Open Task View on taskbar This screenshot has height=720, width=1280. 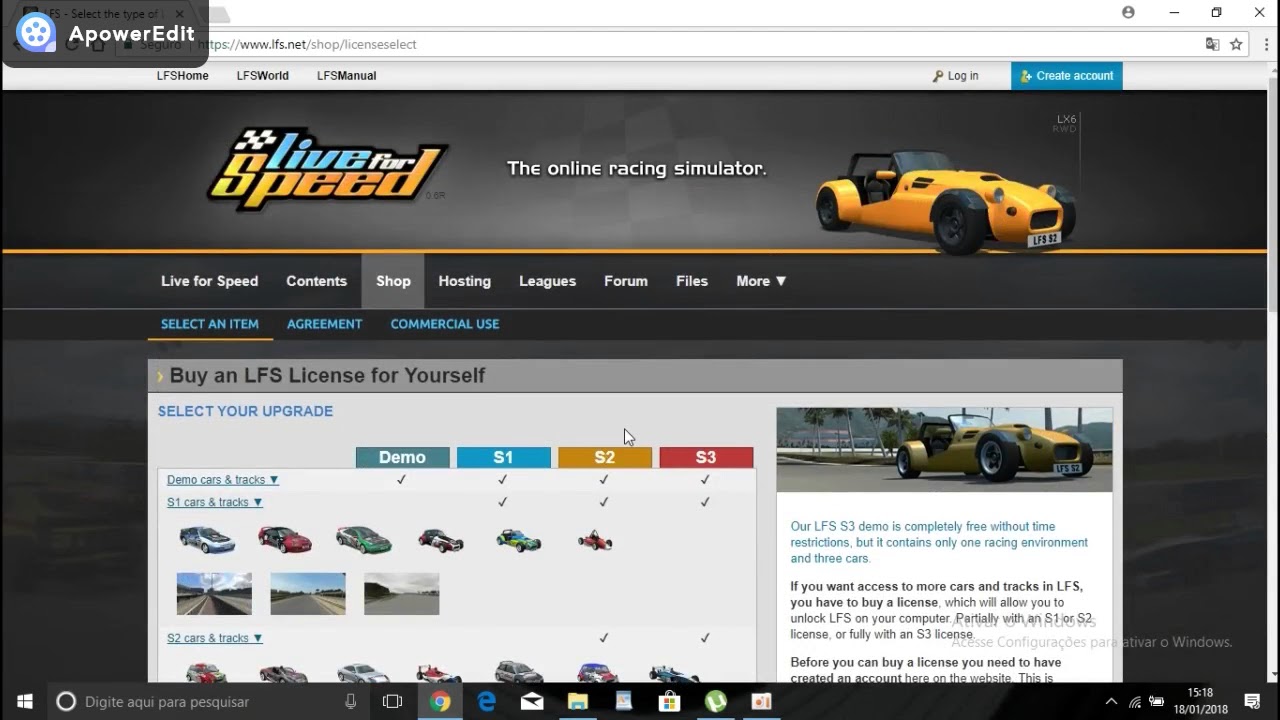coord(393,702)
